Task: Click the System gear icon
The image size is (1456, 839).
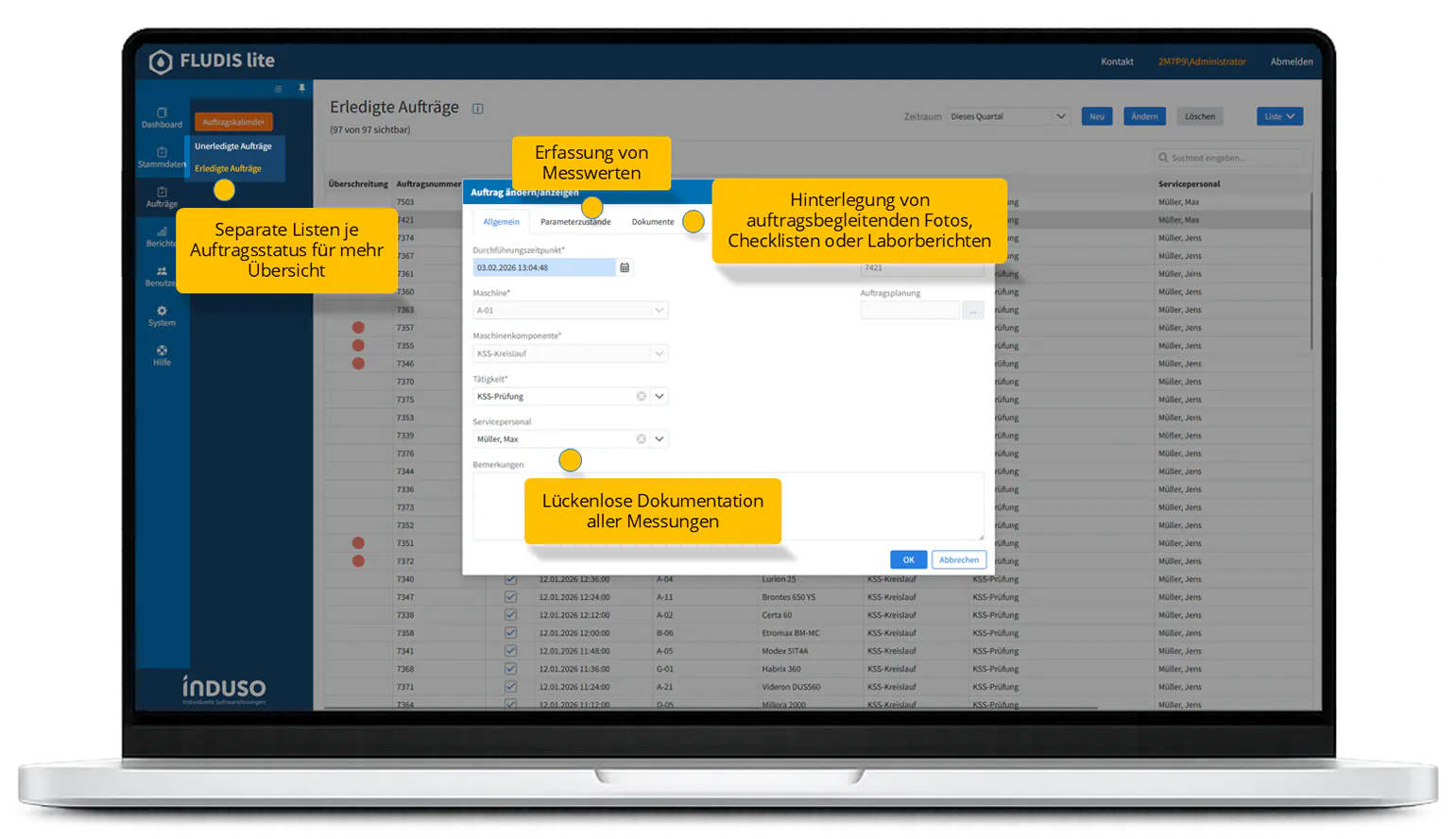Action: 162,316
